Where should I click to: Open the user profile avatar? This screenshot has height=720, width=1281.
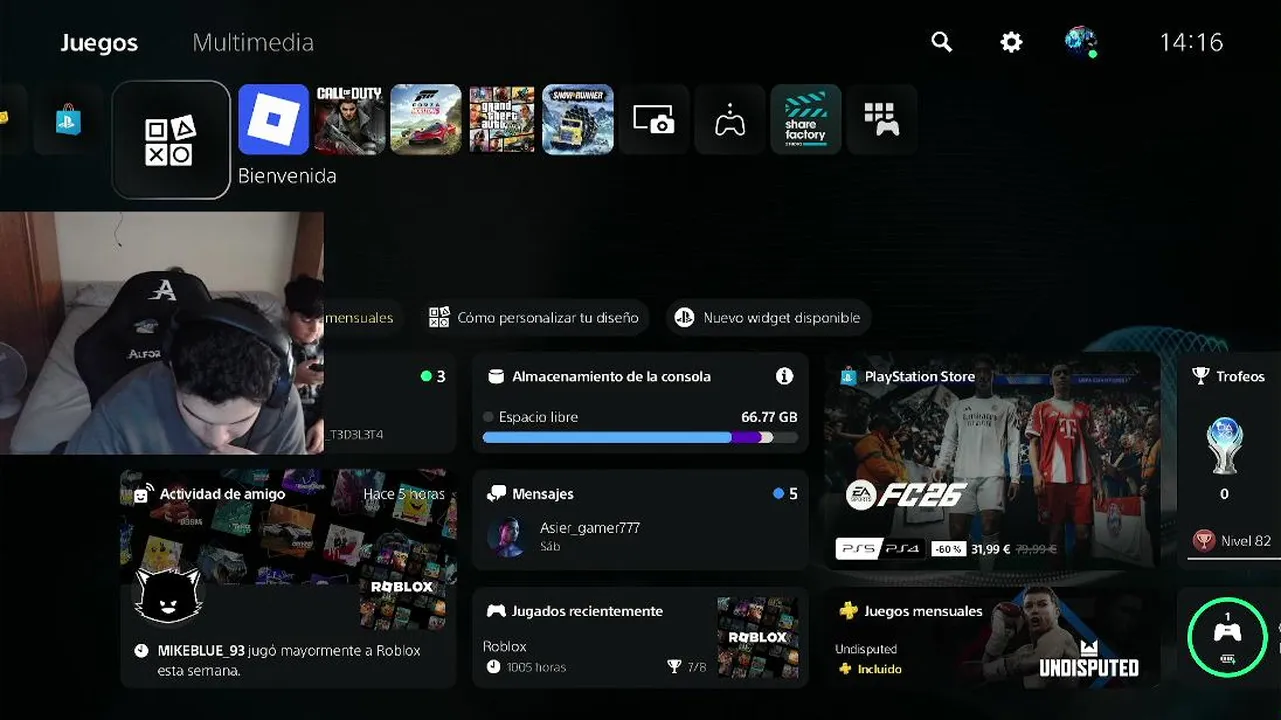tap(1080, 42)
